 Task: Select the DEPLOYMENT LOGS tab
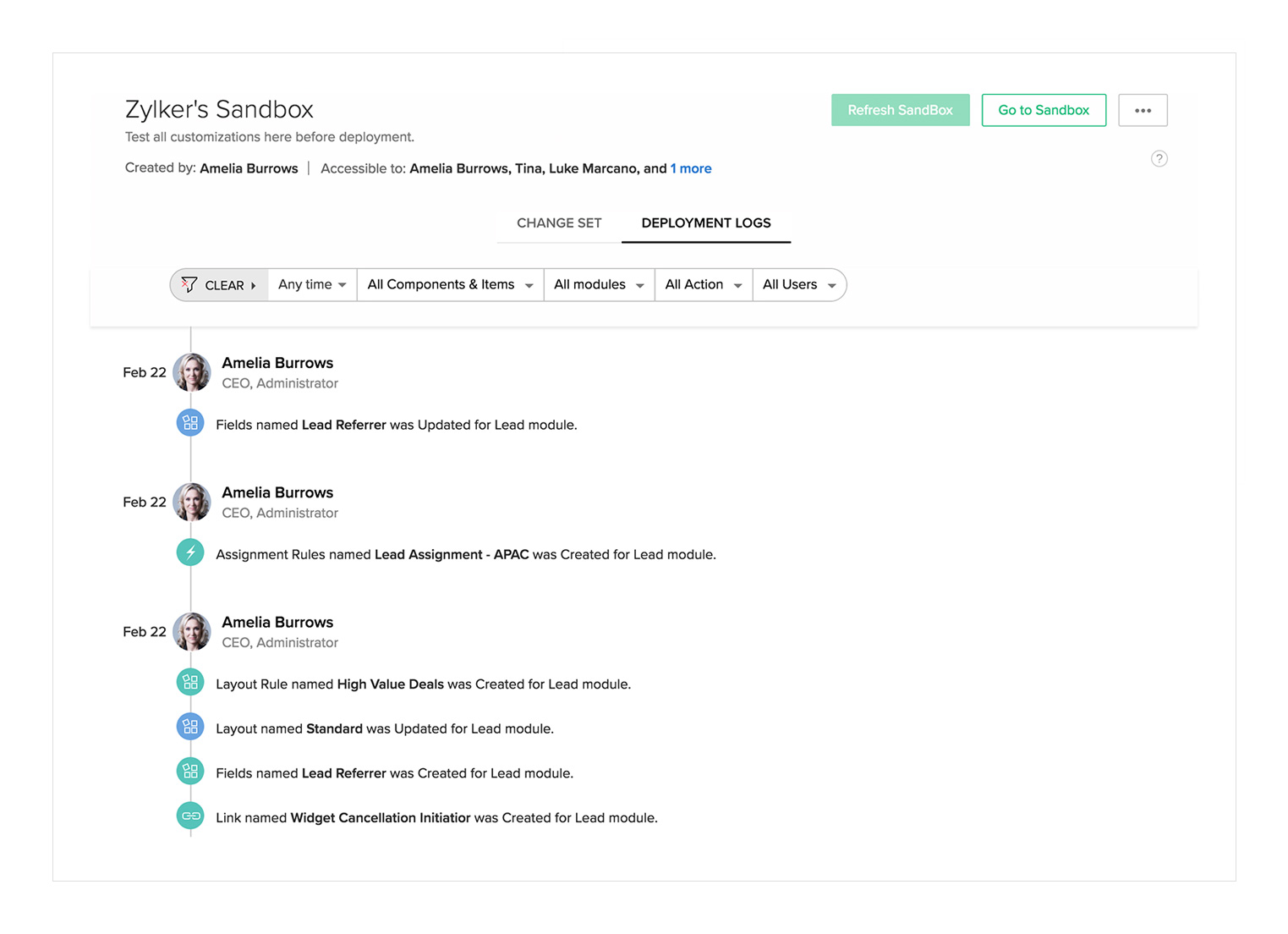[706, 223]
